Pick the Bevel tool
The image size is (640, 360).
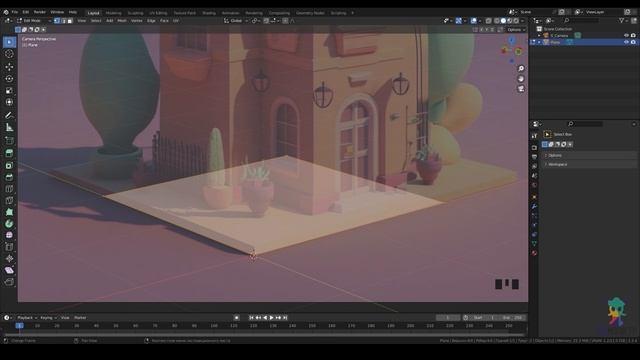(x=9, y=177)
